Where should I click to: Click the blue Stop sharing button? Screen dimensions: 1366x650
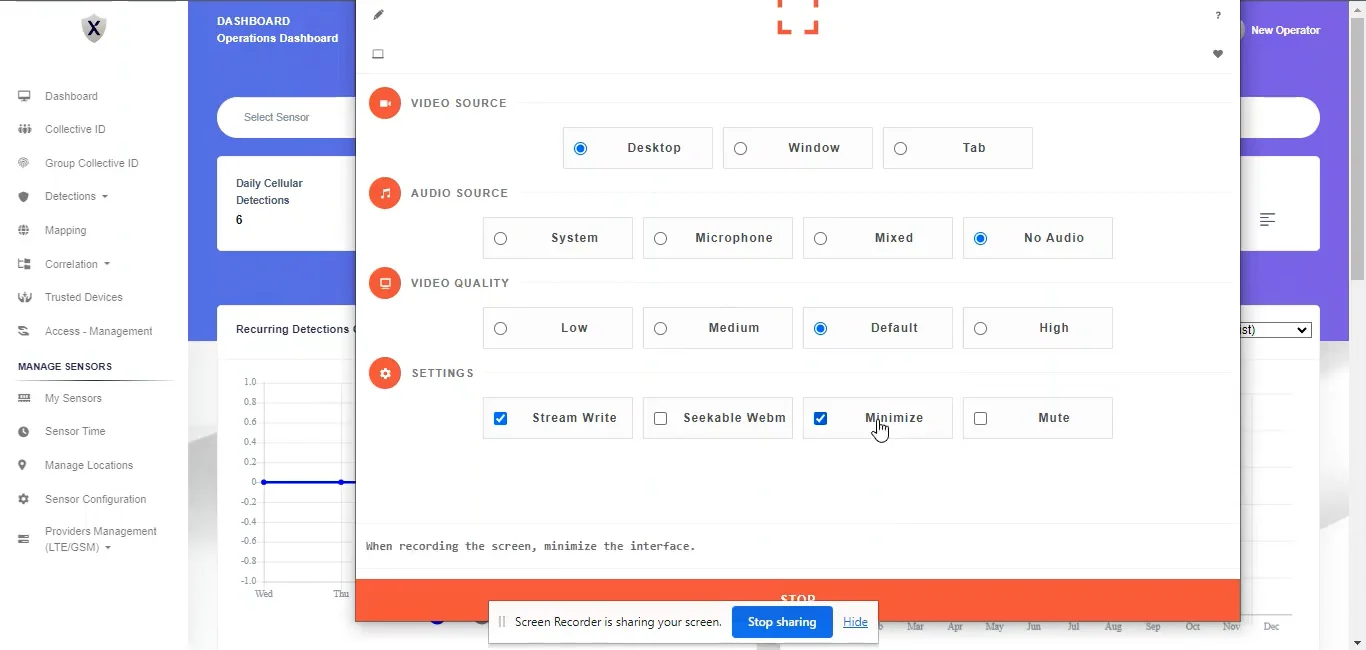[x=782, y=622]
